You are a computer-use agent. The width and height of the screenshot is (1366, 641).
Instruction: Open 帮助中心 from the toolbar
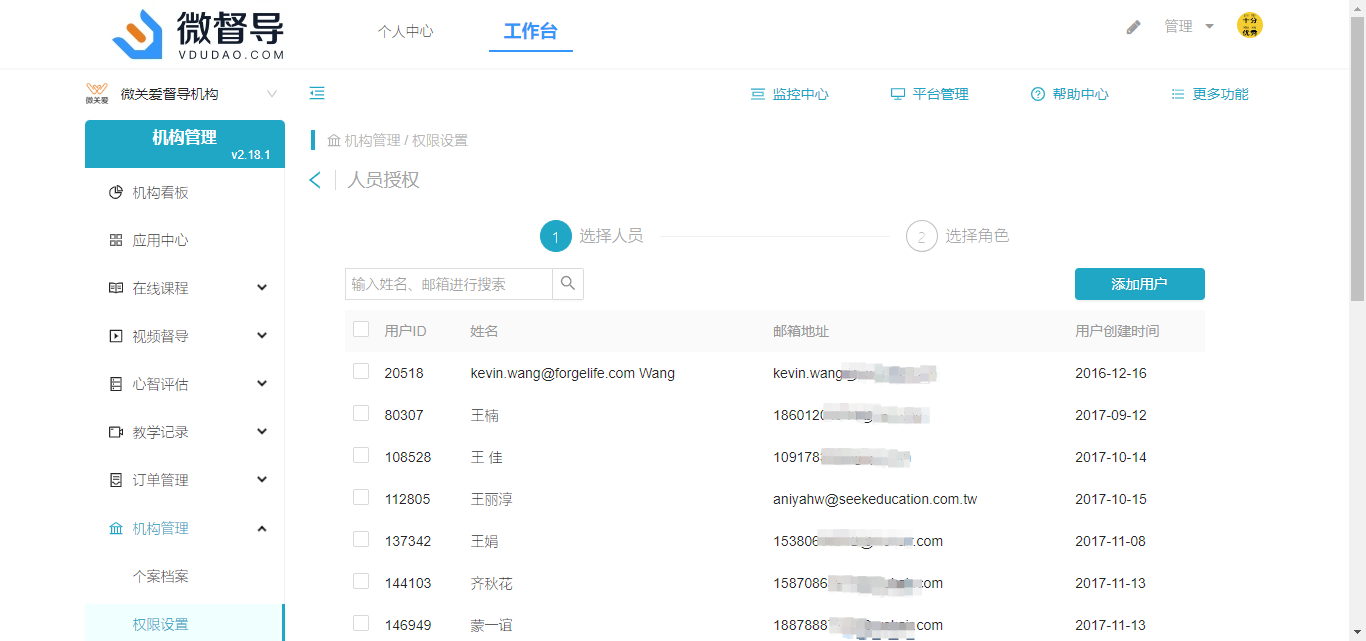1069,94
